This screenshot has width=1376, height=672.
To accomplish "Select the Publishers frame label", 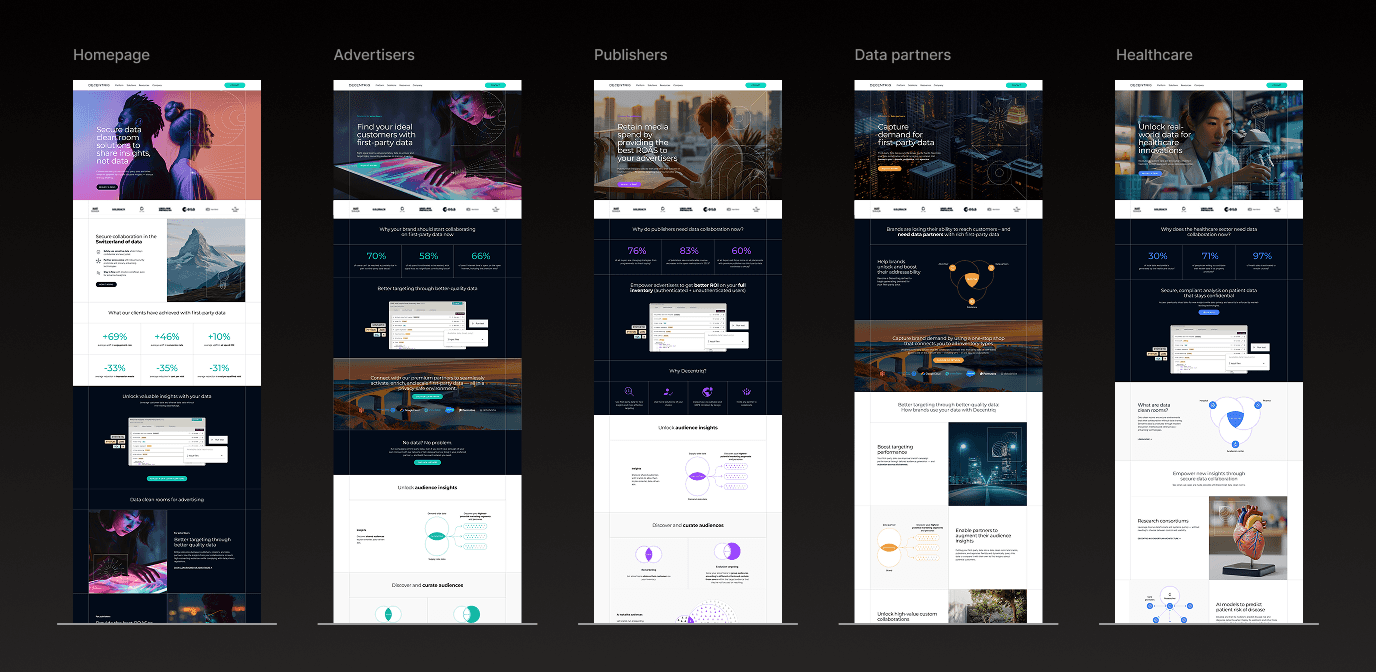I will point(630,54).
